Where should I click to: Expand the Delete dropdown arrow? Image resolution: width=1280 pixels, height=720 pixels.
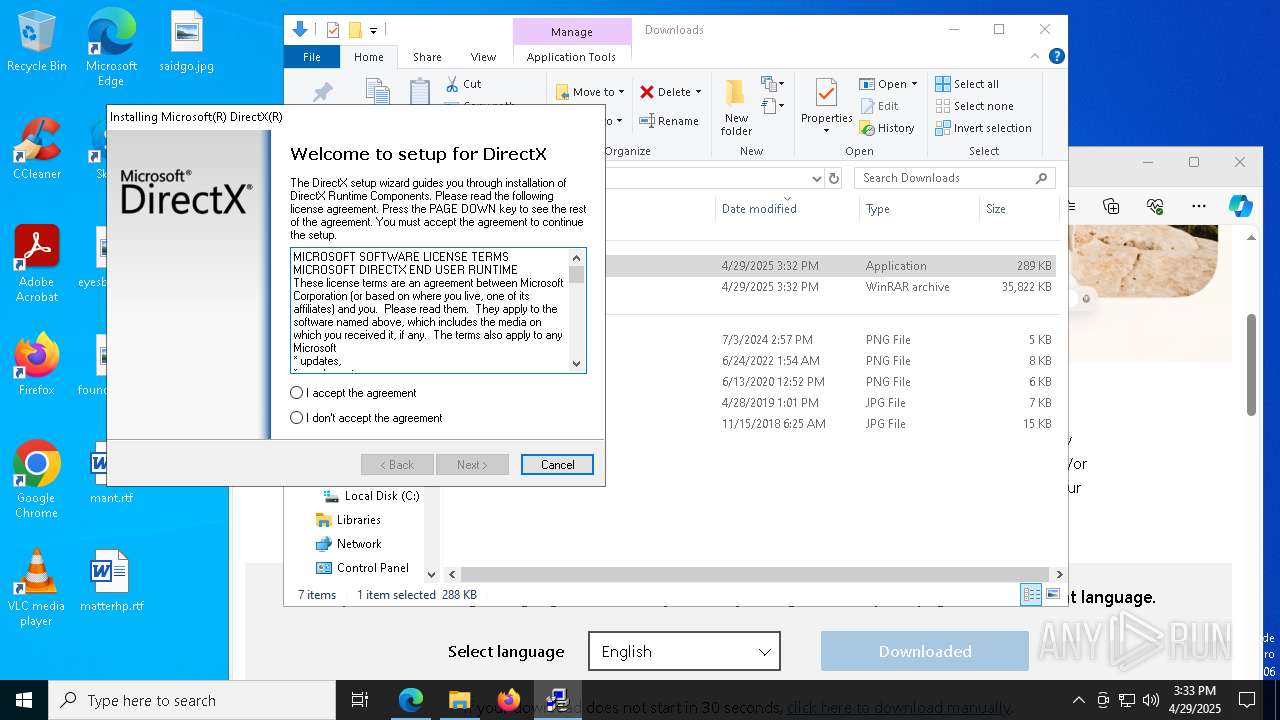click(698, 92)
